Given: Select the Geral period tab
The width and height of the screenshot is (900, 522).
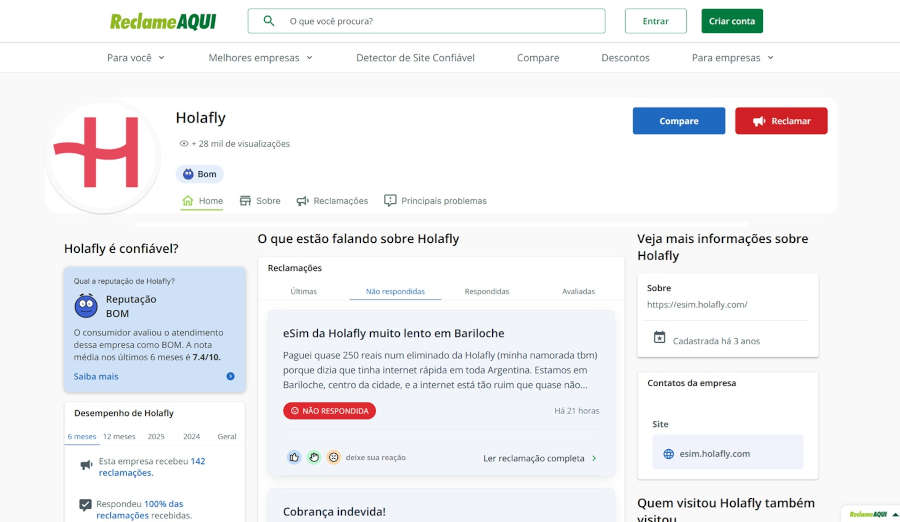Looking at the screenshot, I should (227, 436).
